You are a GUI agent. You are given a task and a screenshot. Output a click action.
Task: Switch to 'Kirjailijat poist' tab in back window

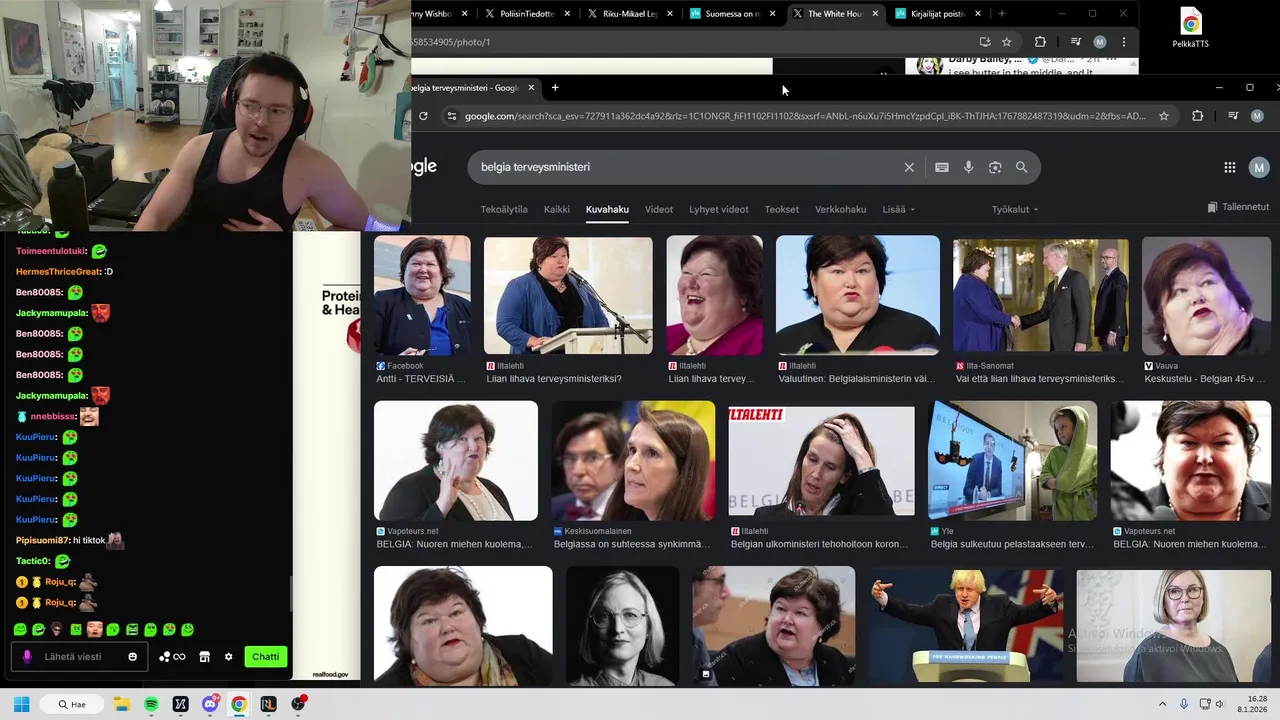click(x=936, y=14)
